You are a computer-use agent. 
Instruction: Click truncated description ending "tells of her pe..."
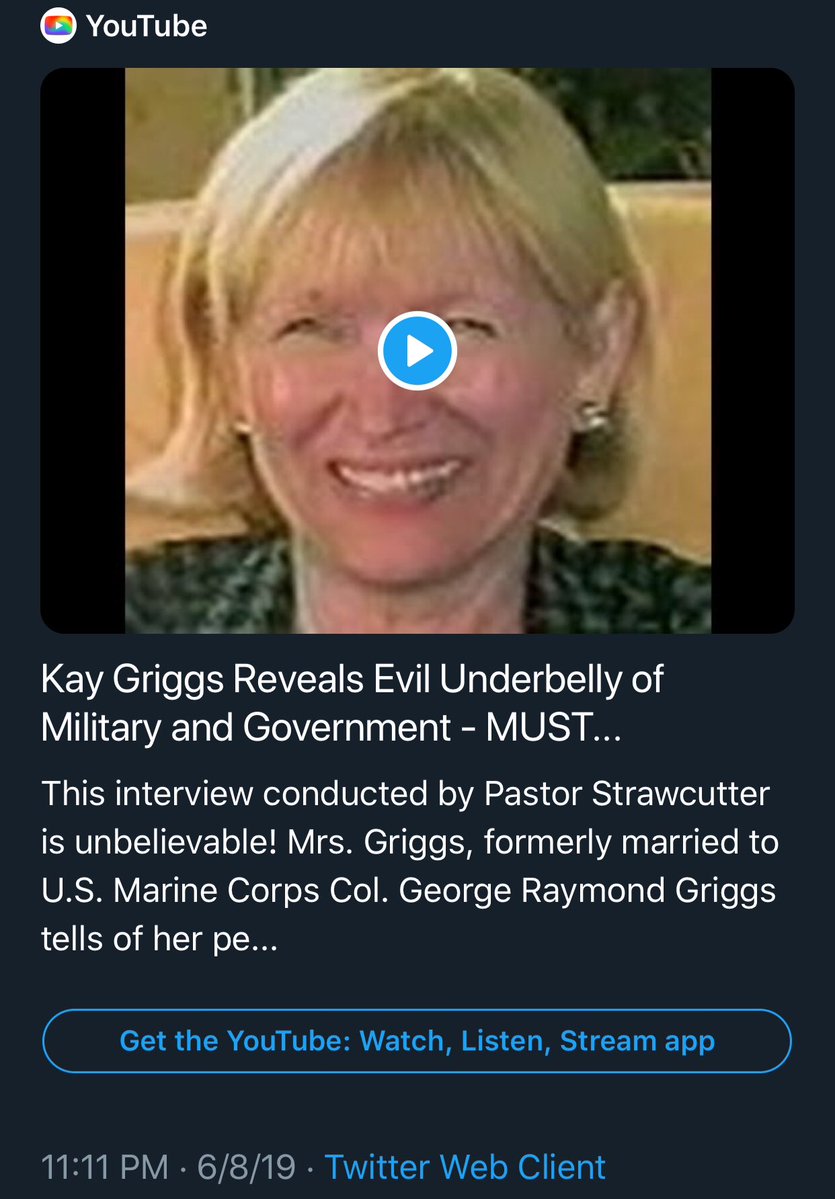tap(161, 937)
